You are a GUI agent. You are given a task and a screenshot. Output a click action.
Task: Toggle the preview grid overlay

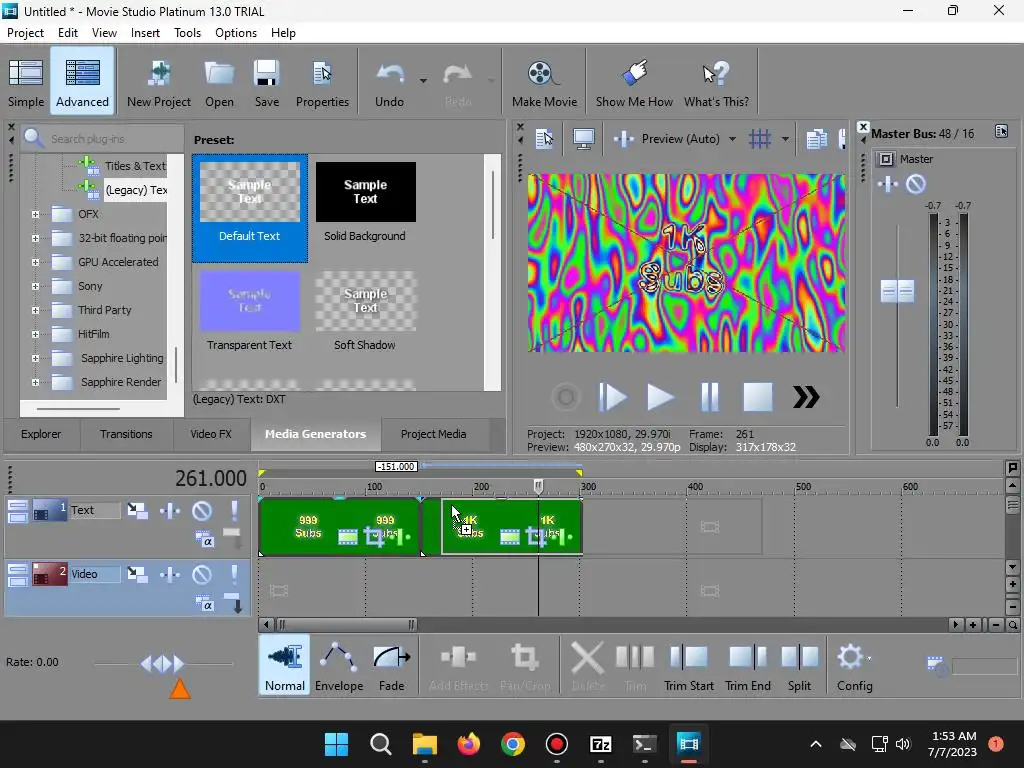(760, 138)
